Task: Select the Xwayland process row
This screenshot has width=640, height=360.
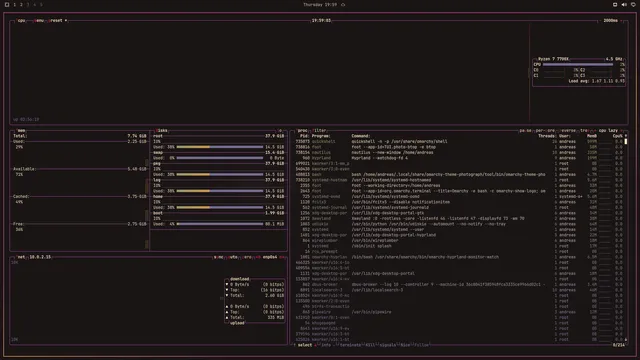Action: coord(459,218)
